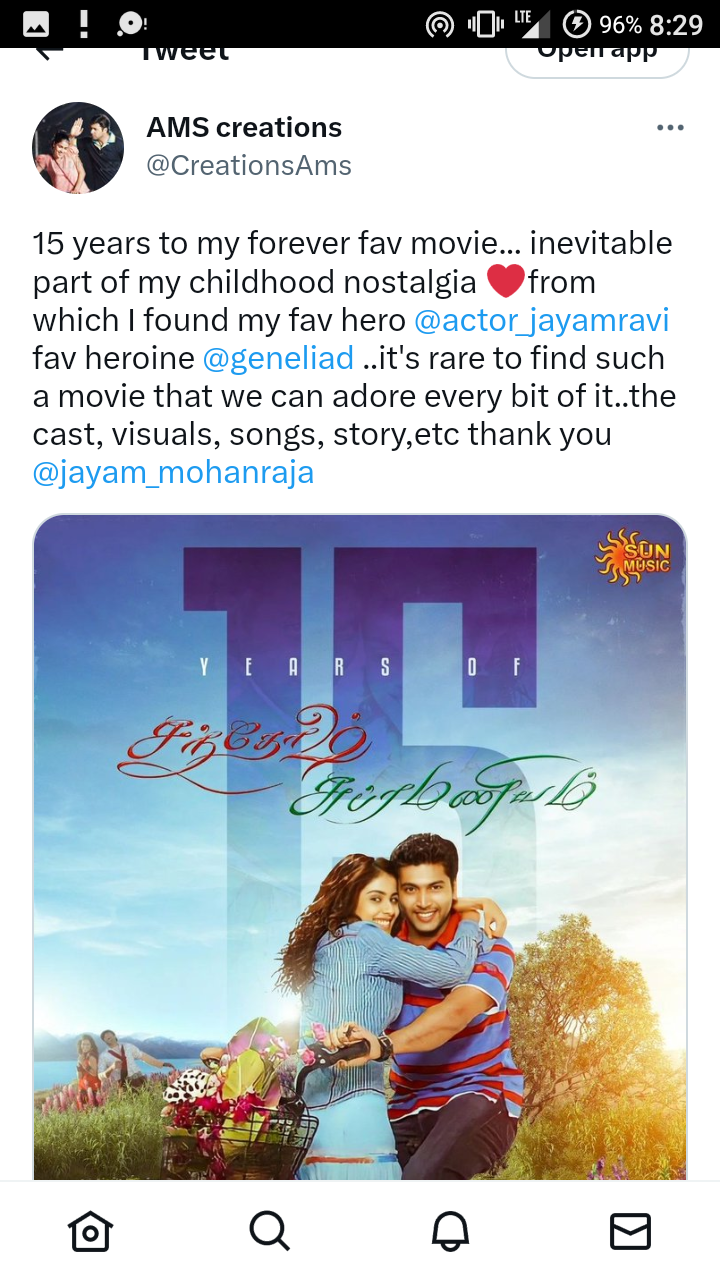Open the Messages envelope icon
Screen dimensions: 720x1280
pos(630,1231)
